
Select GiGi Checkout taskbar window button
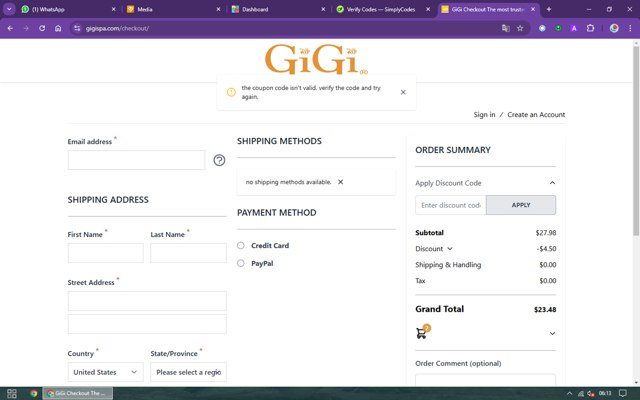[78, 393]
